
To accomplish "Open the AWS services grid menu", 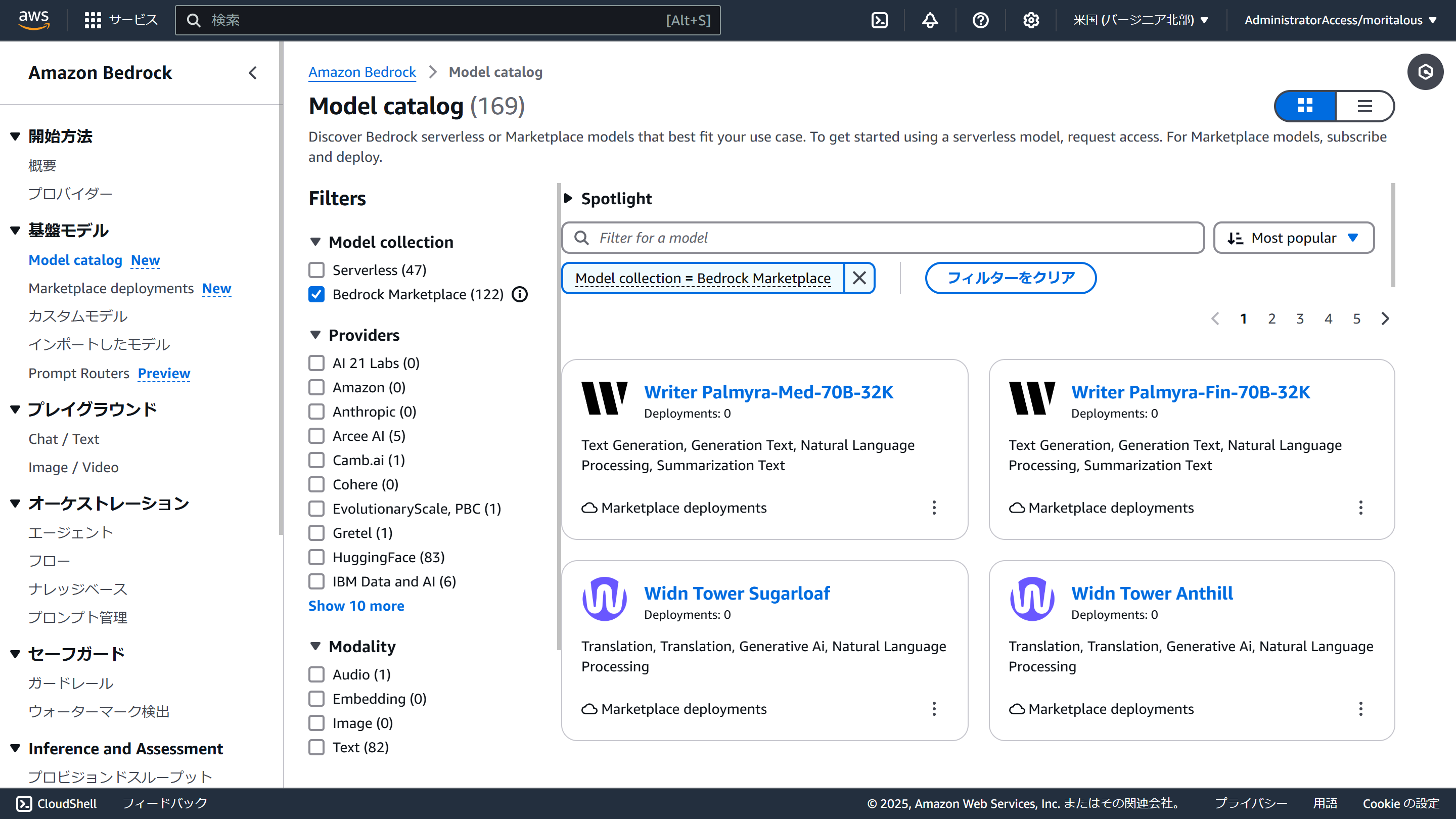I will click(93, 20).
